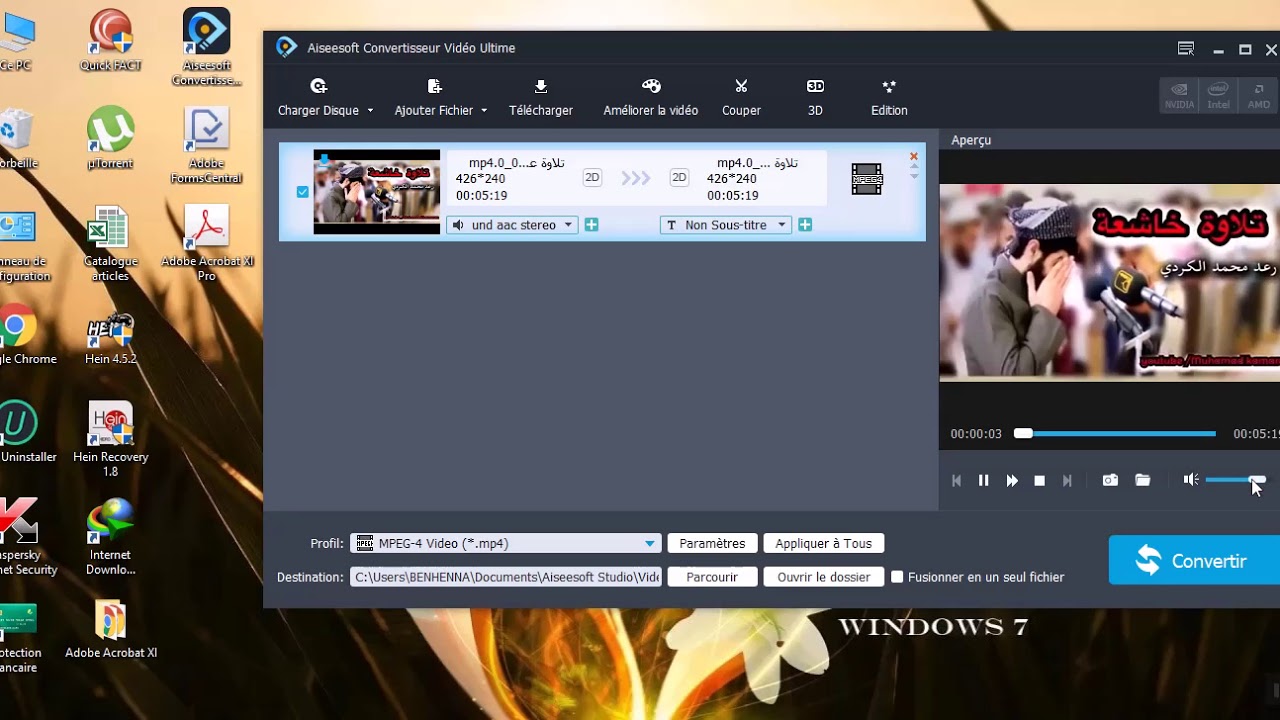Screen dimensions: 1280x720
Task: Open Adobe Acrobat XI Pro shortcut
Action: click(x=206, y=243)
